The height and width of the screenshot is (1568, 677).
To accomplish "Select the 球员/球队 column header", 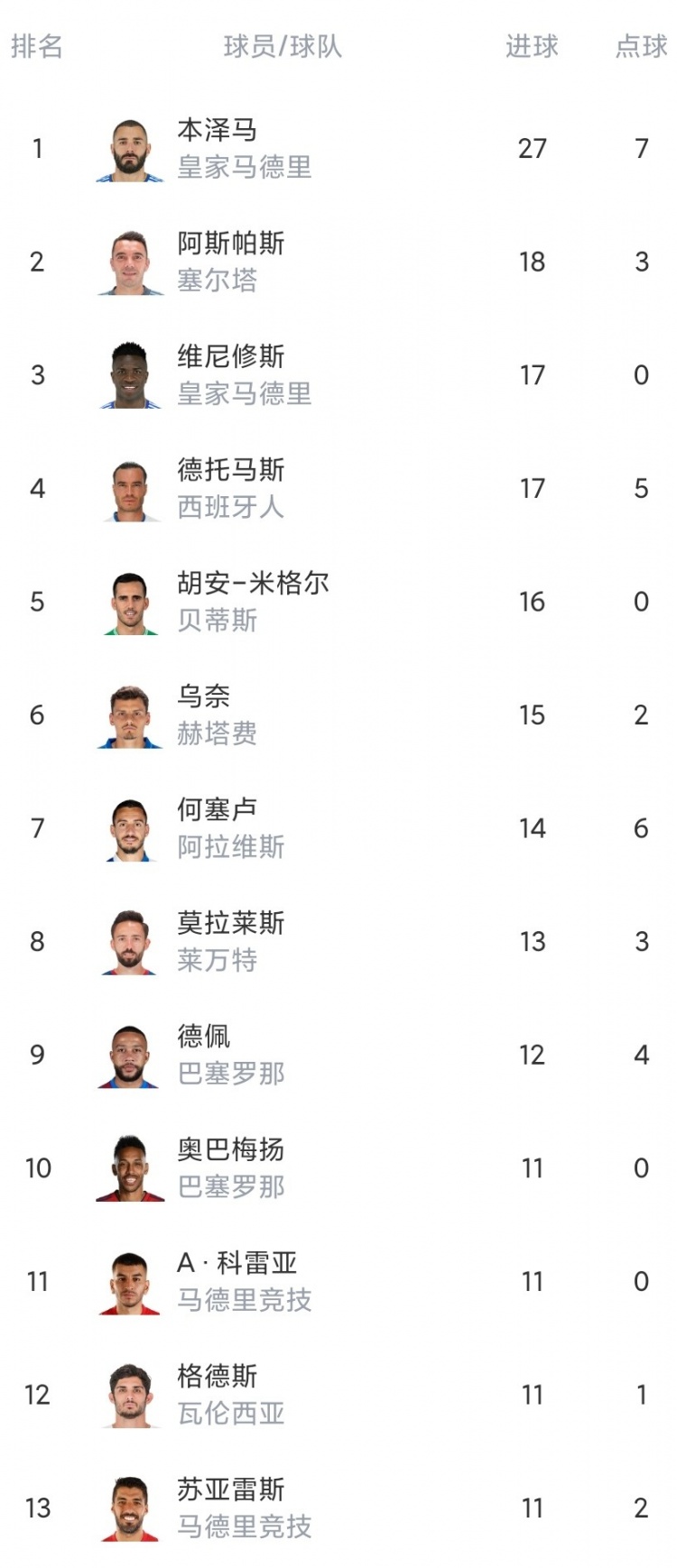I will (x=283, y=46).
